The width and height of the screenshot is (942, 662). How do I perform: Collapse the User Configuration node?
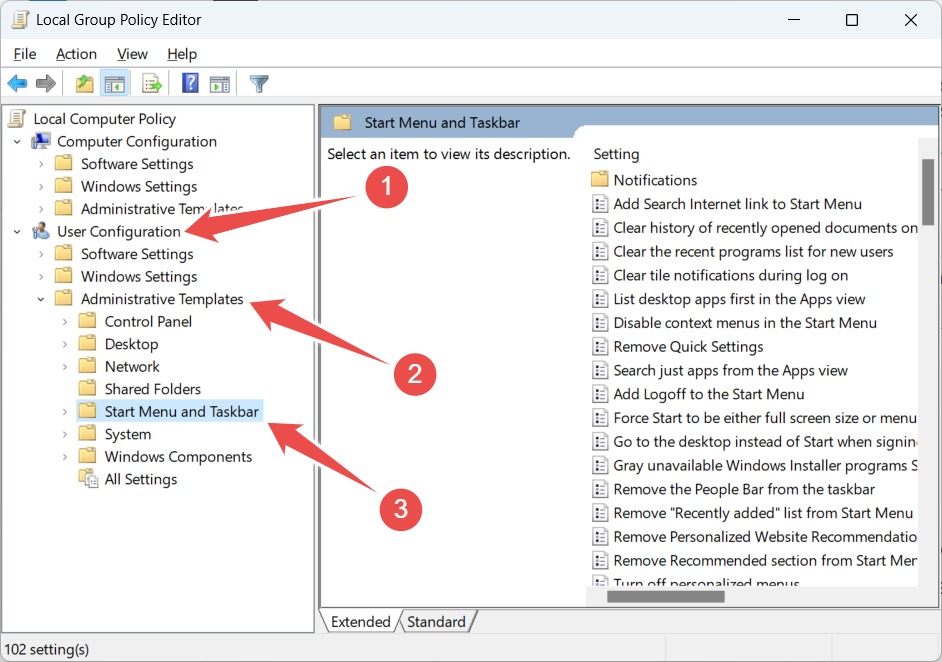(16, 231)
